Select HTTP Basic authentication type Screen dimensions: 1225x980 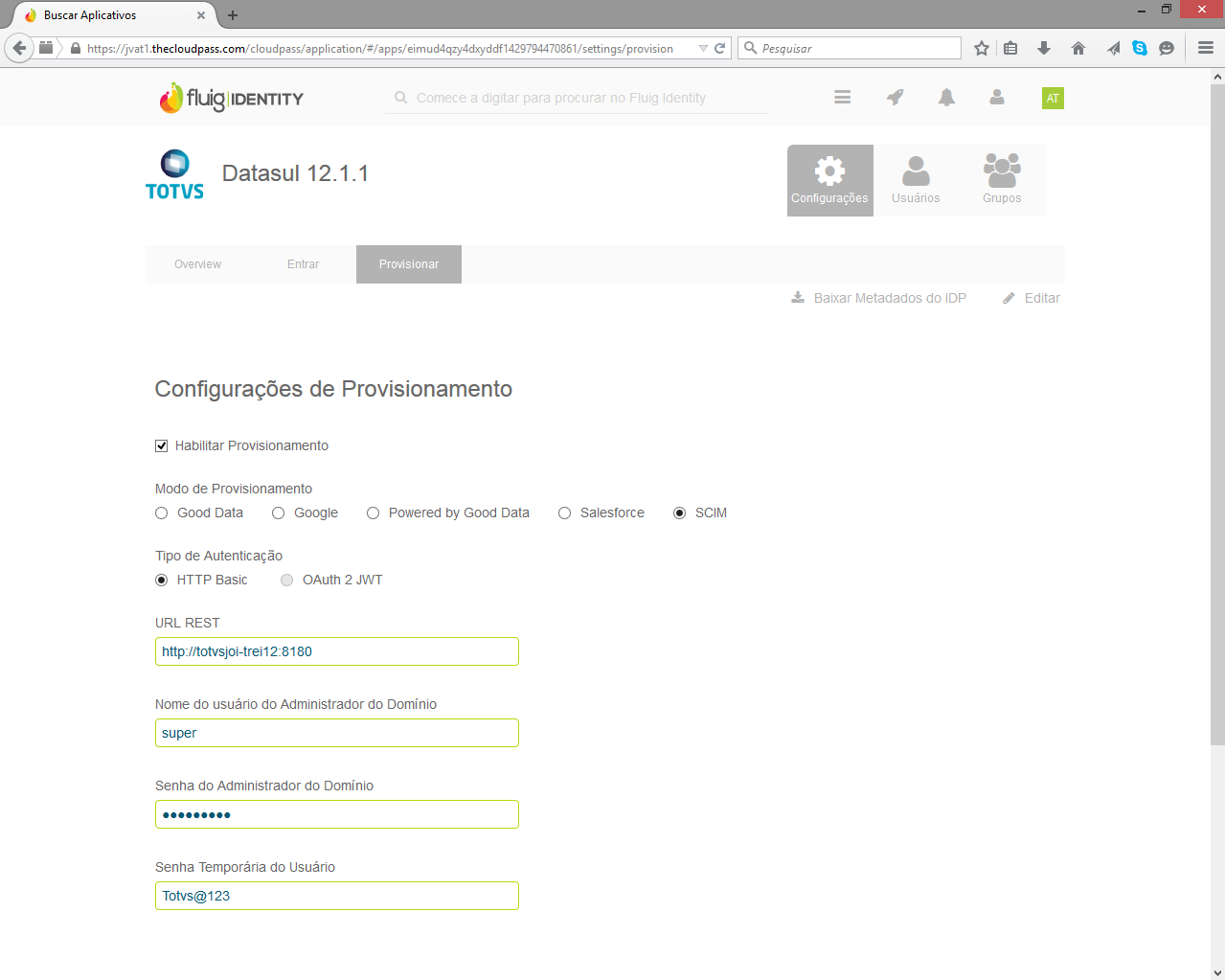[x=162, y=581]
